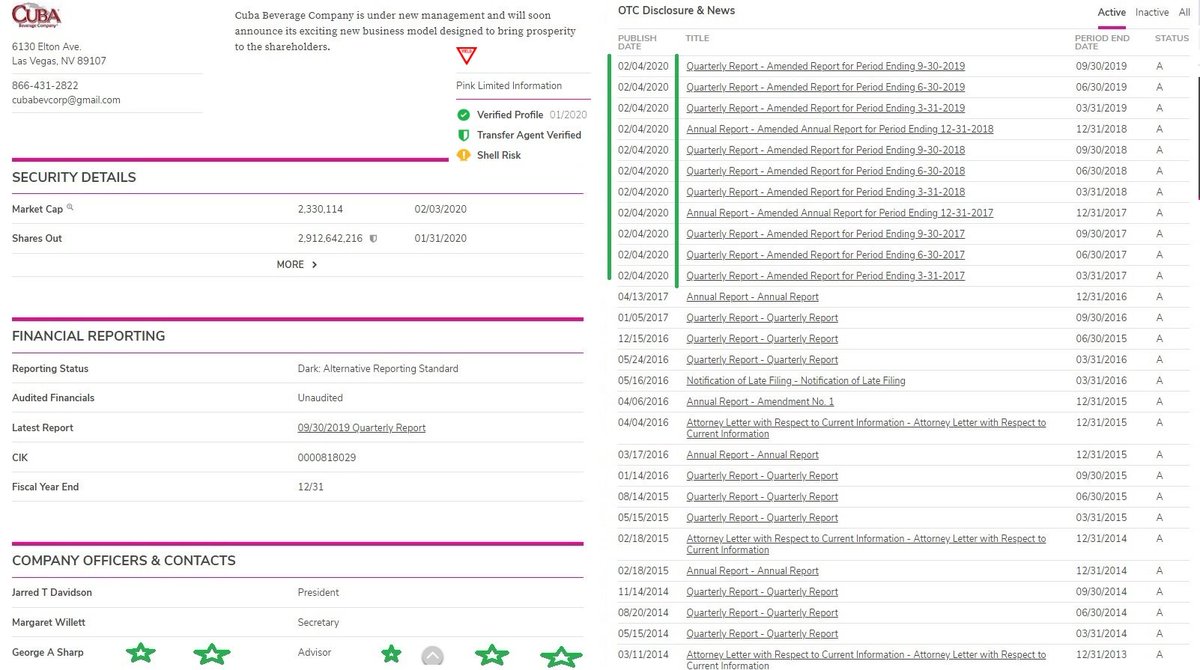
Task: Click the green Verified Profile checkmark icon
Action: [463, 115]
